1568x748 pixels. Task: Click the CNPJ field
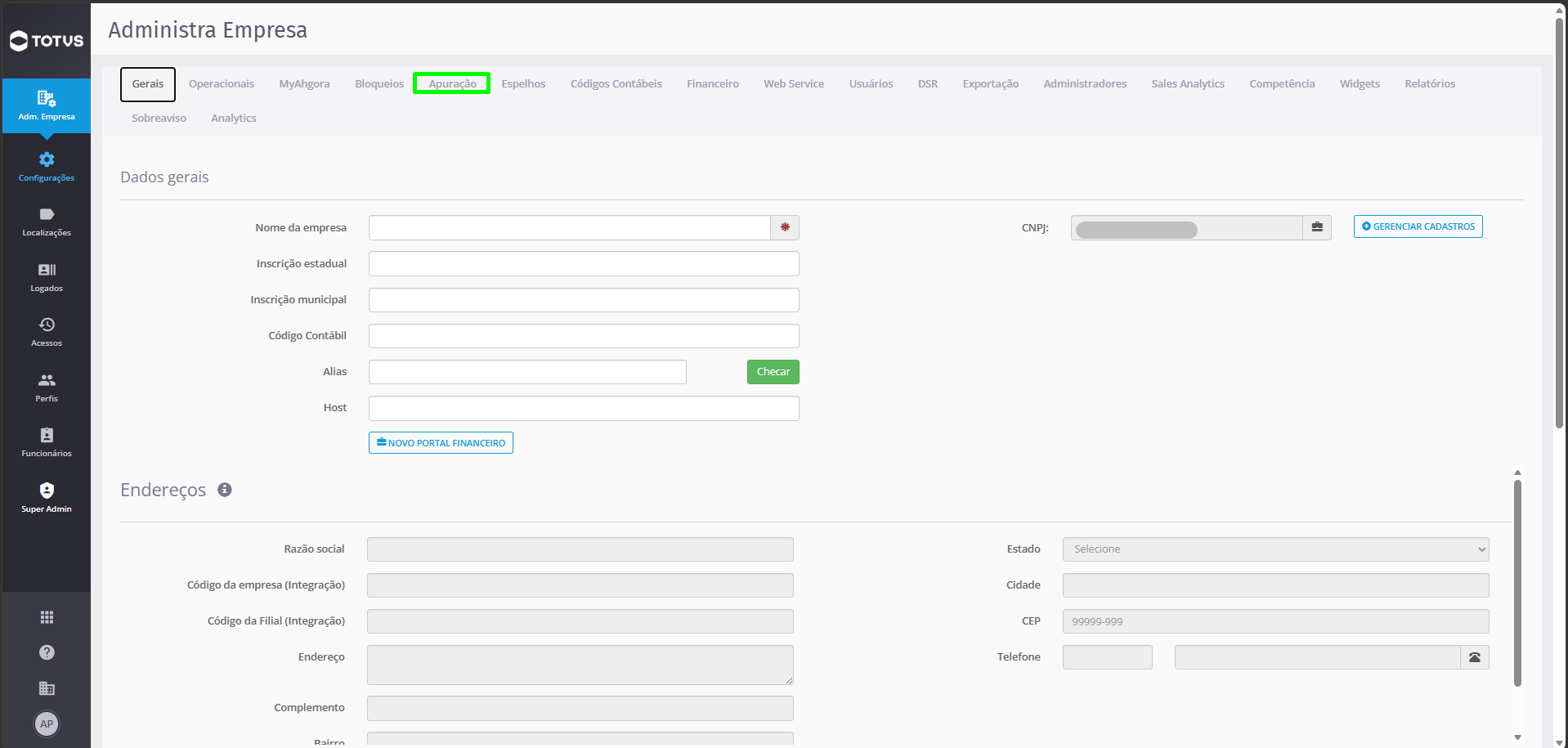(1187, 227)
